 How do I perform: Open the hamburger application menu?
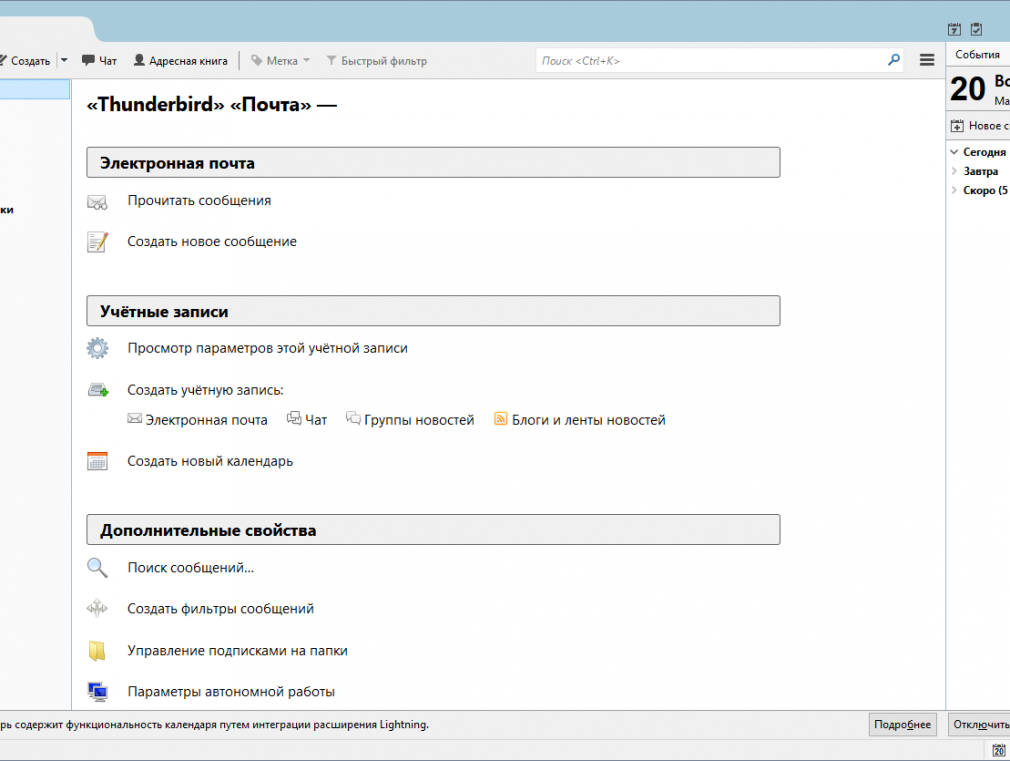tap(927, 60)
